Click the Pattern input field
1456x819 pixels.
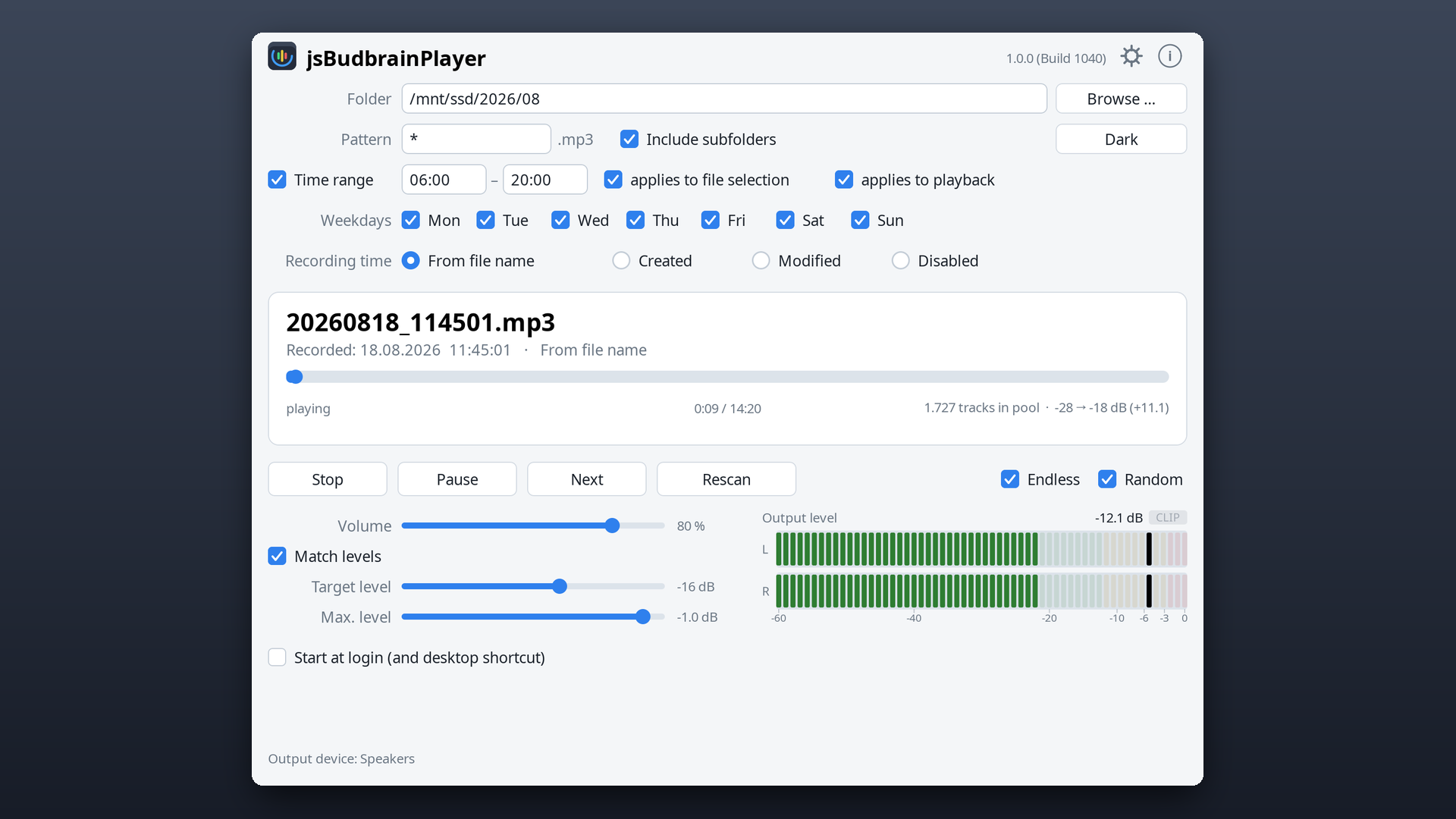[x=476, y=139]
